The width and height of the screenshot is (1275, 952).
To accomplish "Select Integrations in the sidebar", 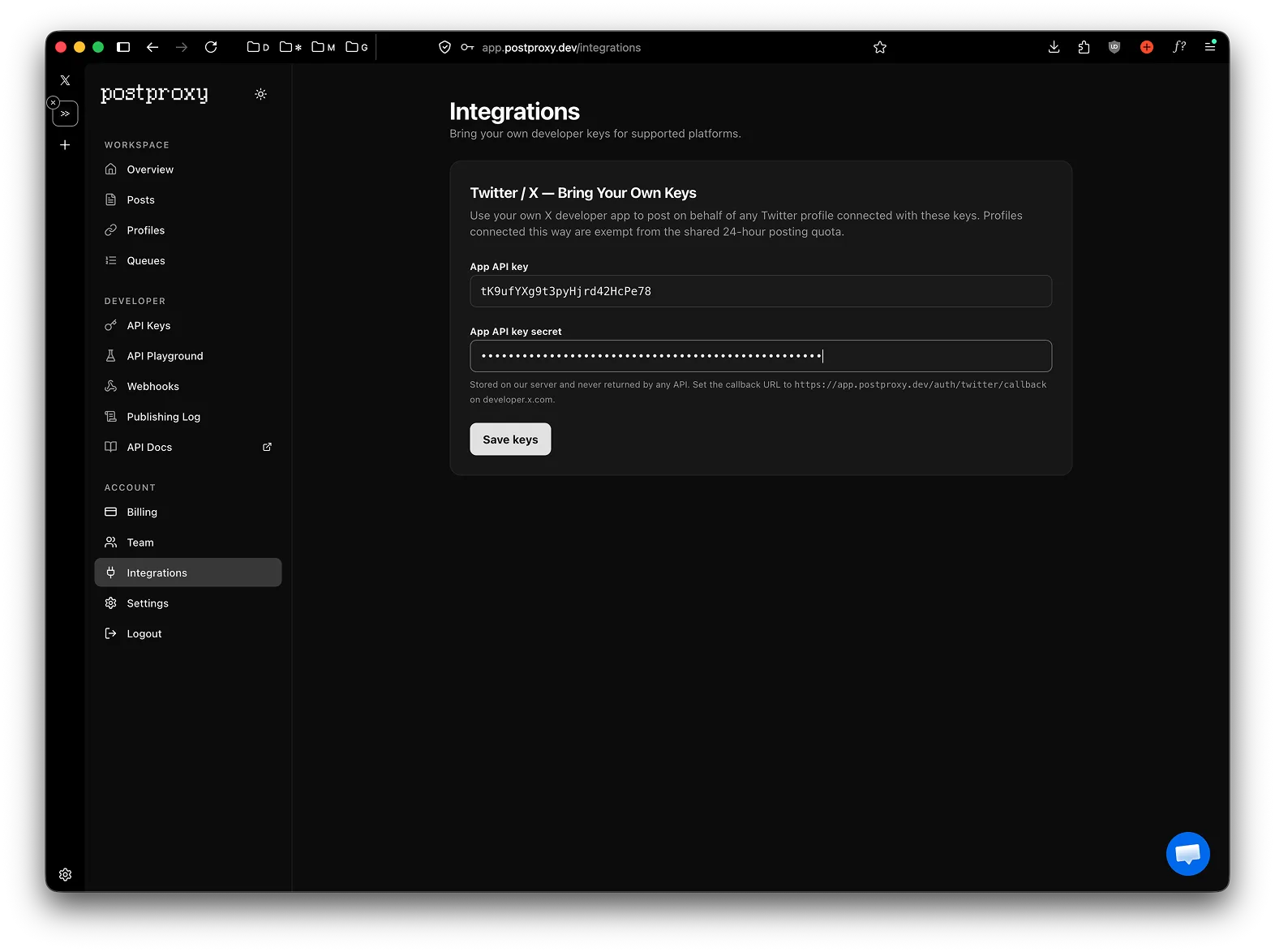I will [188, 572].
